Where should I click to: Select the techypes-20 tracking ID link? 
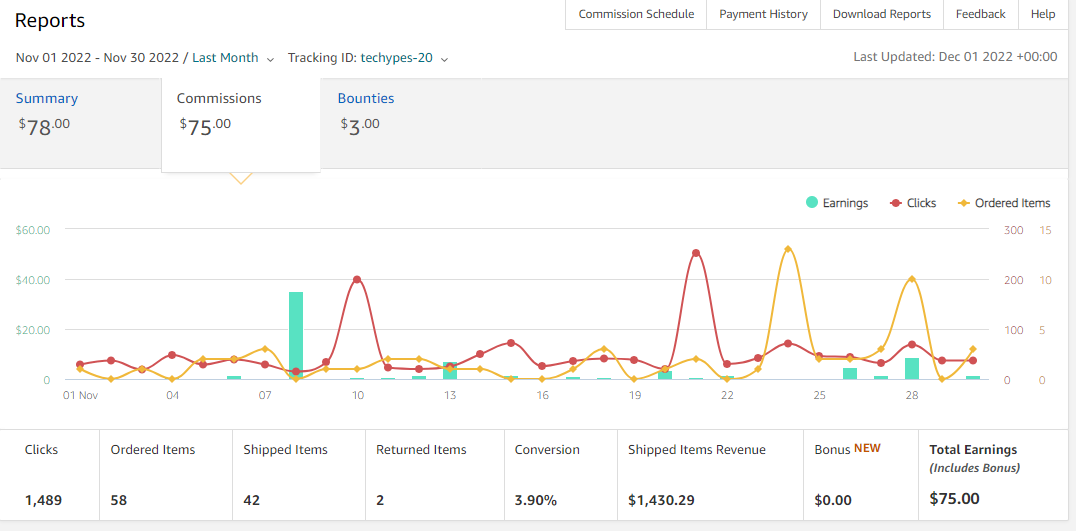coord(397,58)
